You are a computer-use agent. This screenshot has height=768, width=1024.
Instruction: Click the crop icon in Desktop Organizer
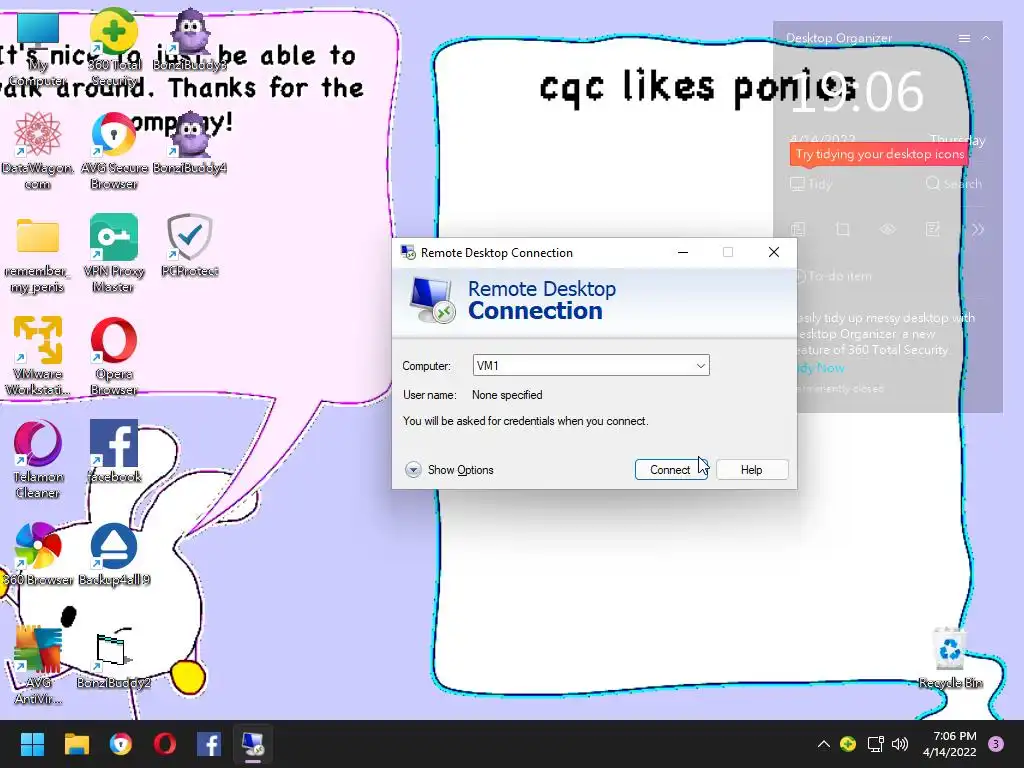pos(842,229)
